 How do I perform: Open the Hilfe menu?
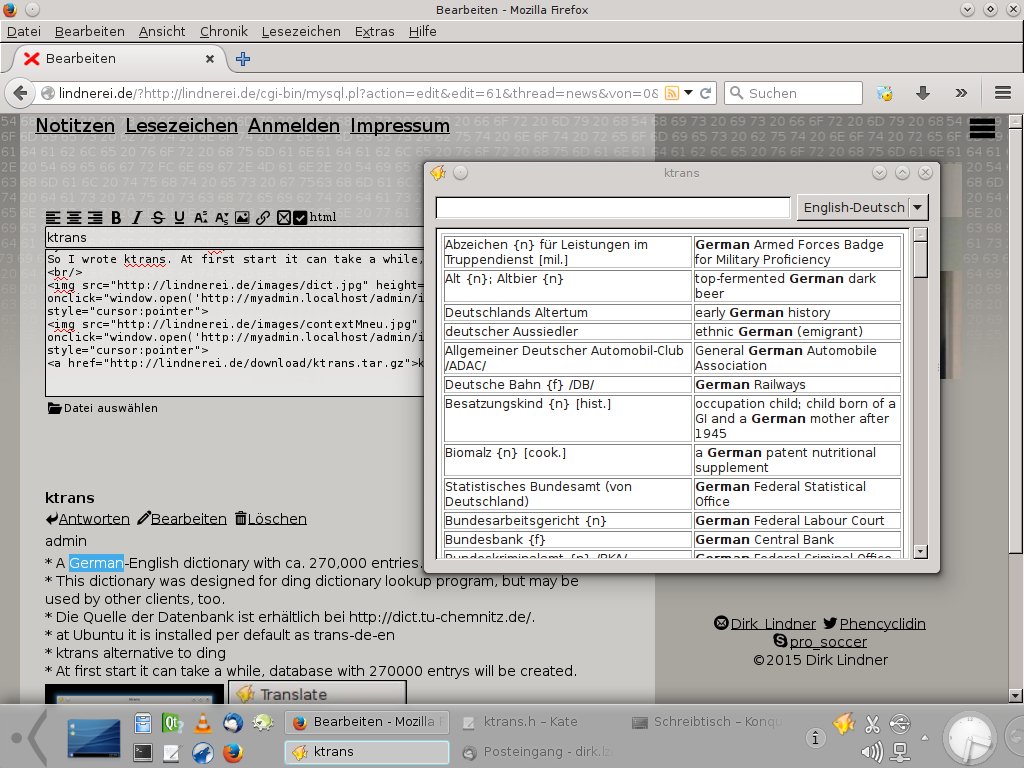(423, 31)
